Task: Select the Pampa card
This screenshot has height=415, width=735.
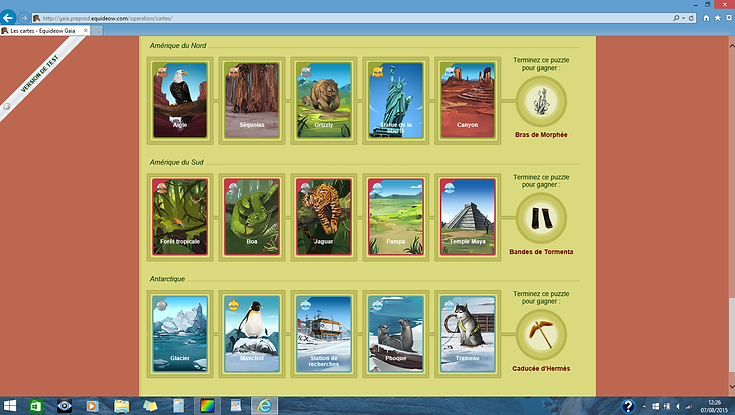Action: tap(396, 217)
